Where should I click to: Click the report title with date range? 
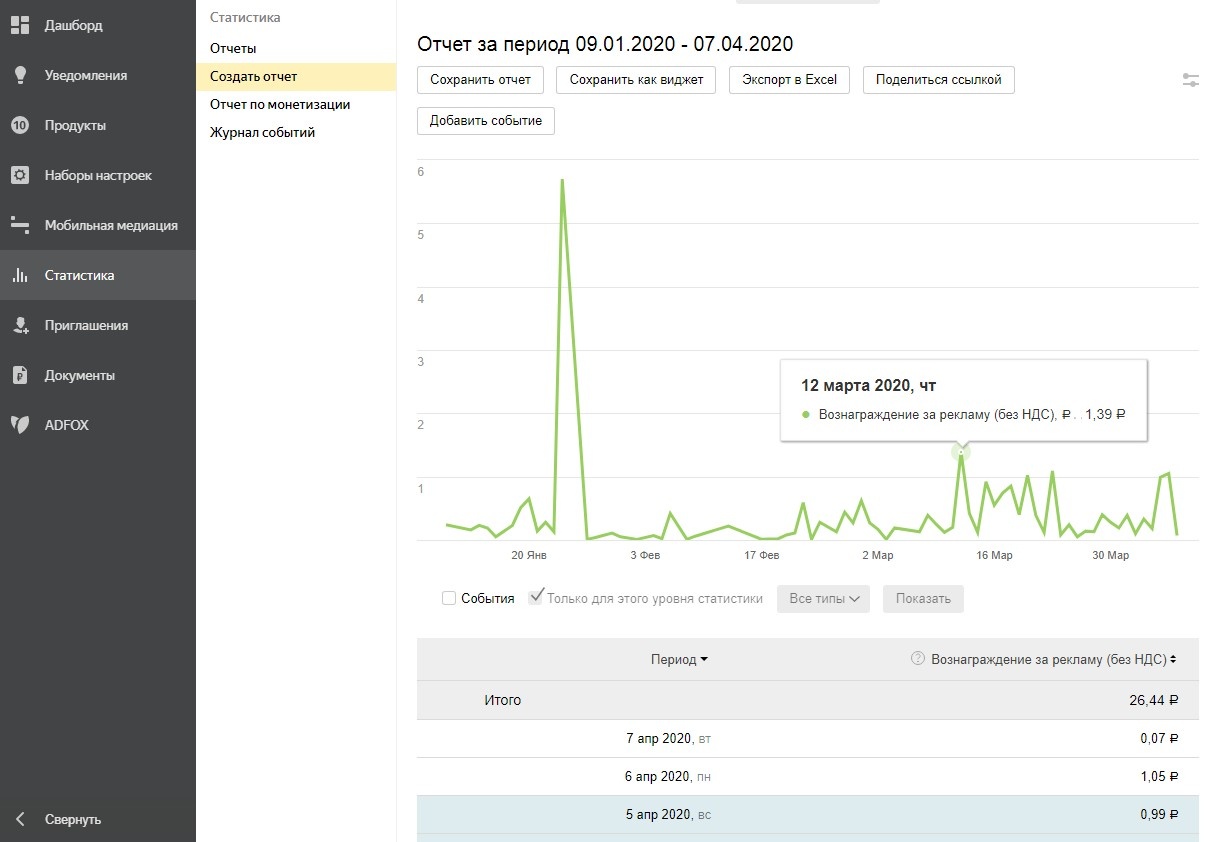pos(605,44)
